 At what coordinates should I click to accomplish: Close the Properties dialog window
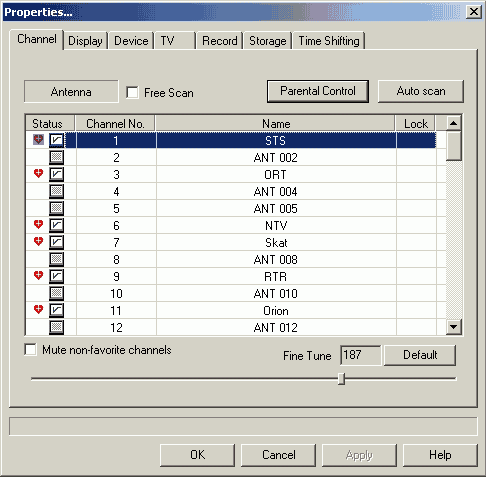coord(474,12)
